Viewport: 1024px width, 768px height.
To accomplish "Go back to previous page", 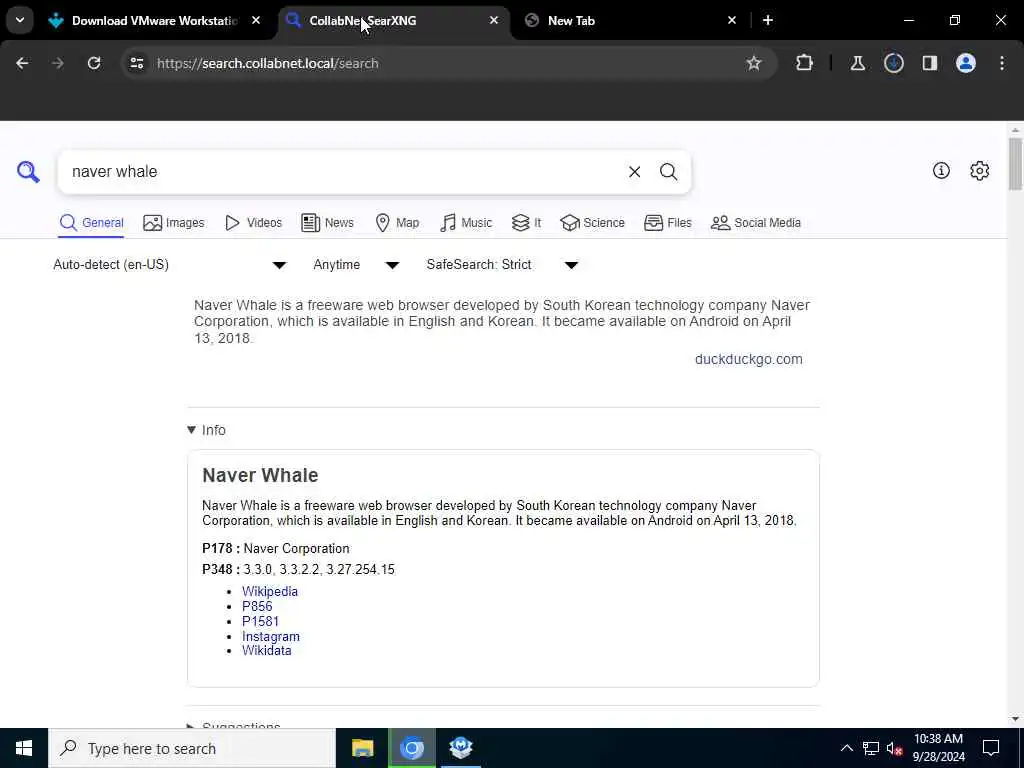I will point(22,63).
